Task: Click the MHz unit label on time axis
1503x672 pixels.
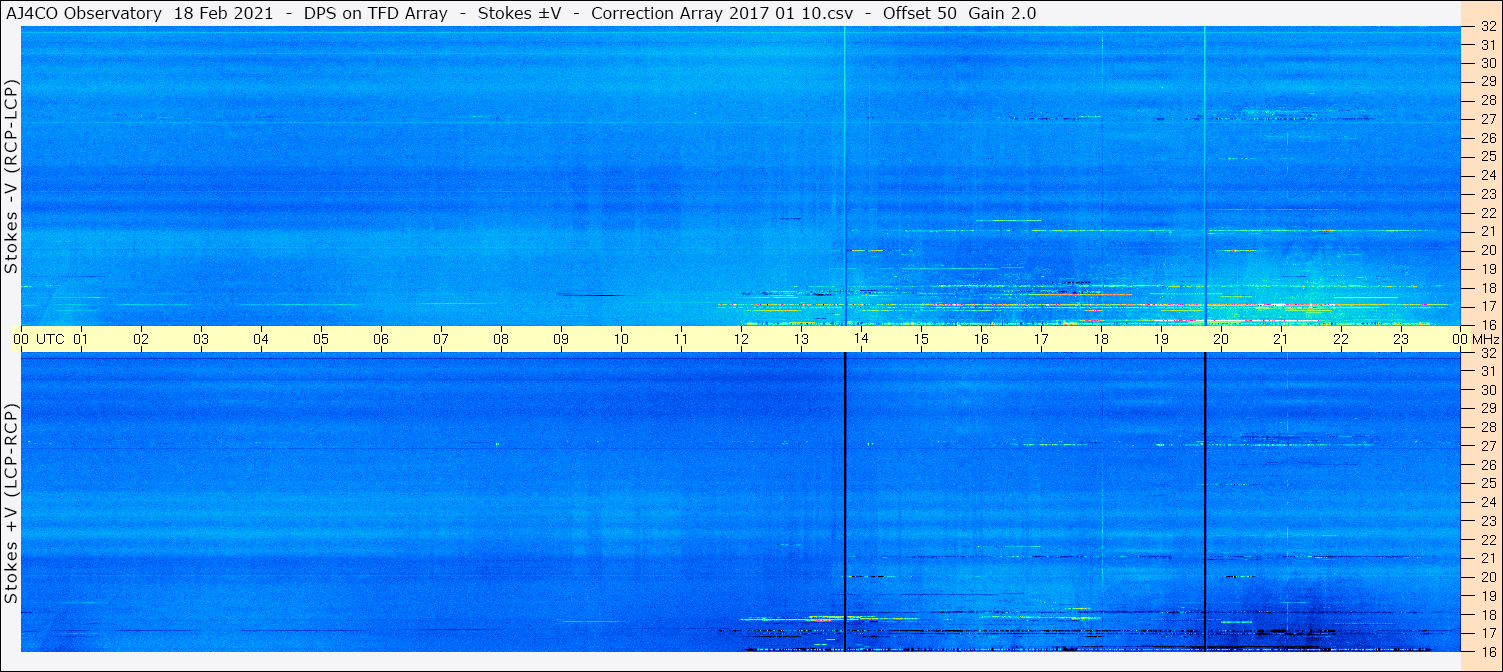Action: tap(1485, 339)
